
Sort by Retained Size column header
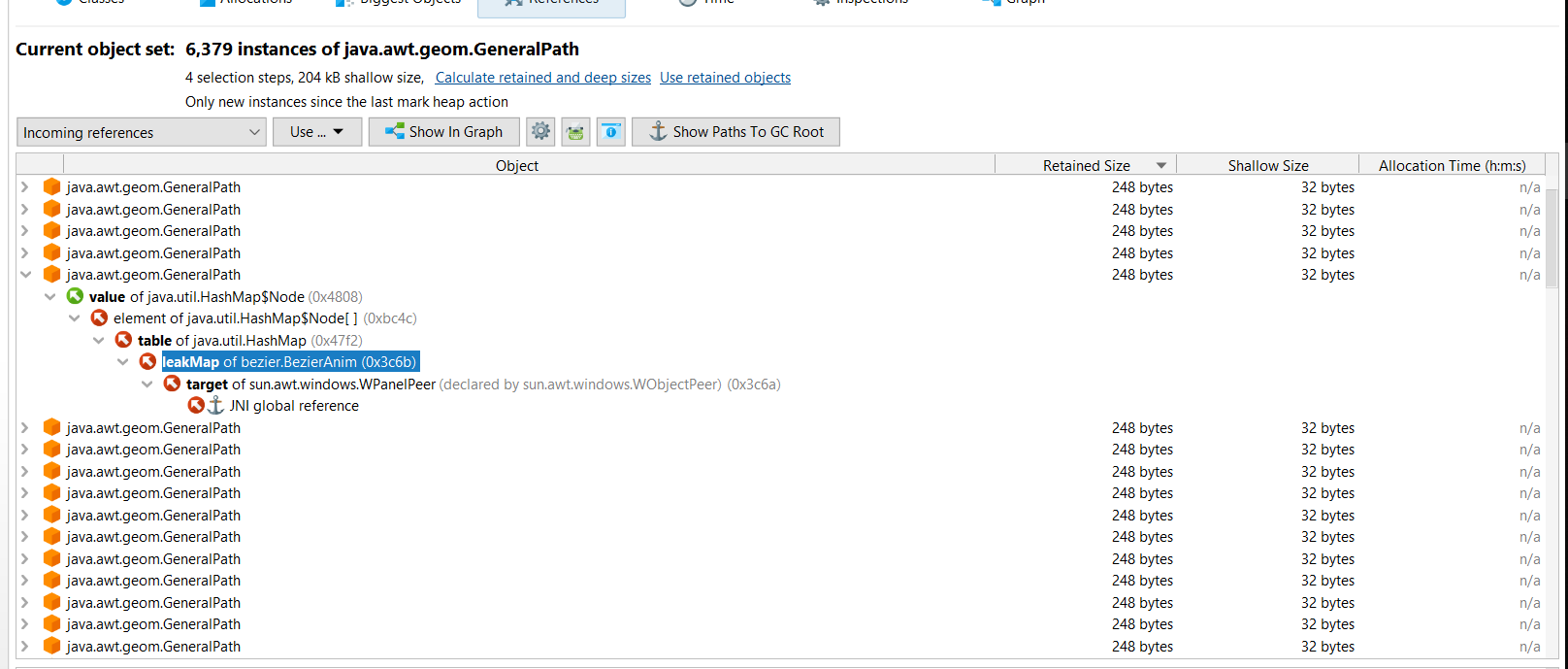click(x=1086, y=165)
